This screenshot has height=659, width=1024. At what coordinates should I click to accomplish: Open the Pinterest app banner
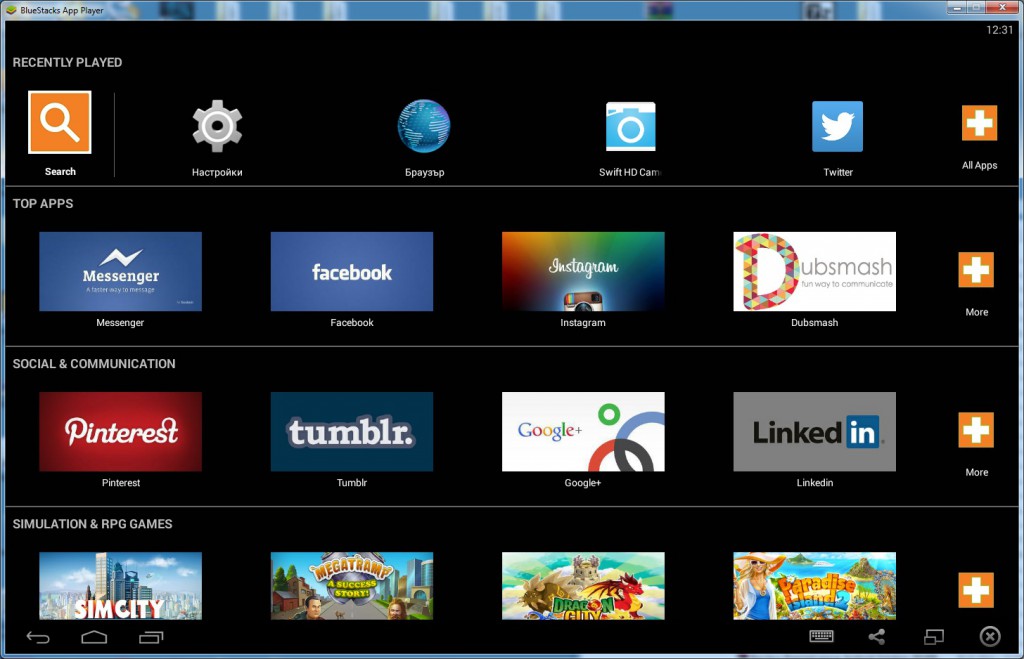pos(120,431)
